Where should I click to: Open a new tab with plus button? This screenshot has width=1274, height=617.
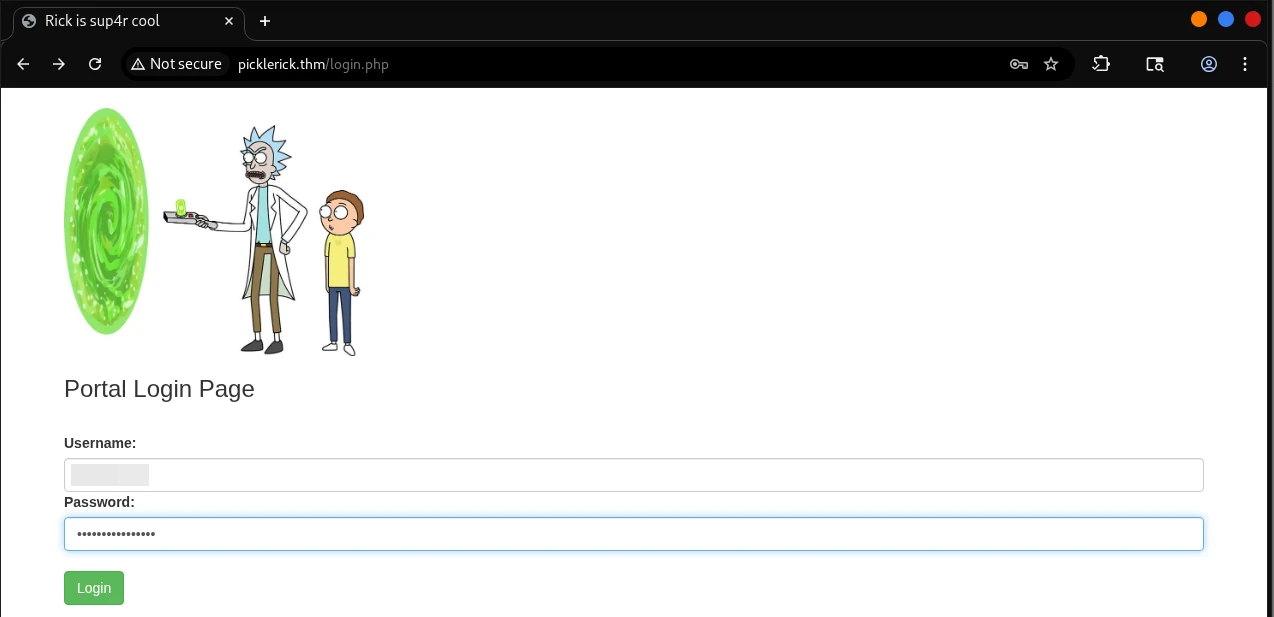point(265,21)
